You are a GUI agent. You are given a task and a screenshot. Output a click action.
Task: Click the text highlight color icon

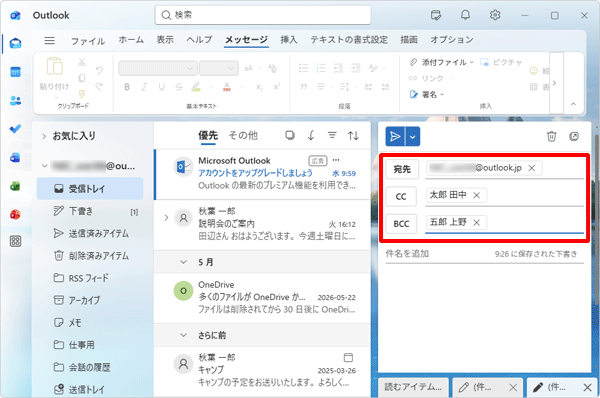coord(196,87)
